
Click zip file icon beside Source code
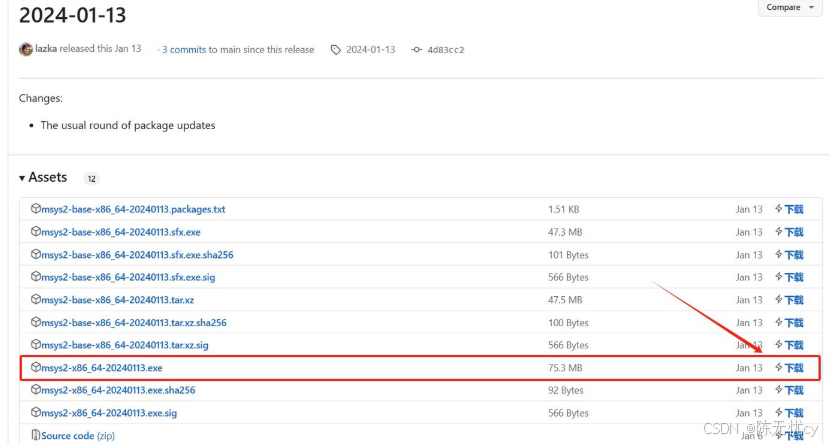pyautogui.click(x=35, y=435)
